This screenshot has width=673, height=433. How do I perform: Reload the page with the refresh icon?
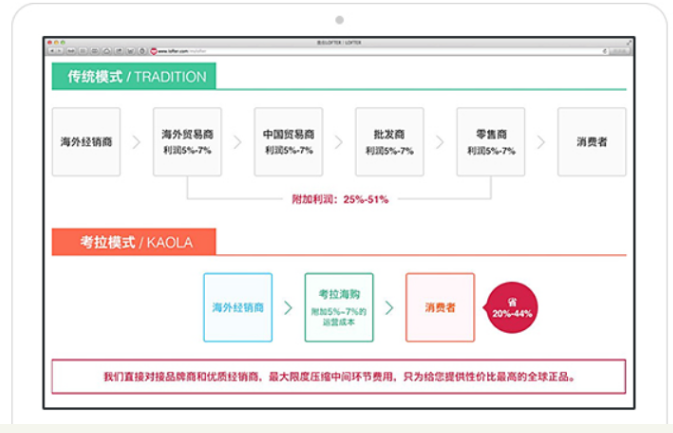pos(605,51)
